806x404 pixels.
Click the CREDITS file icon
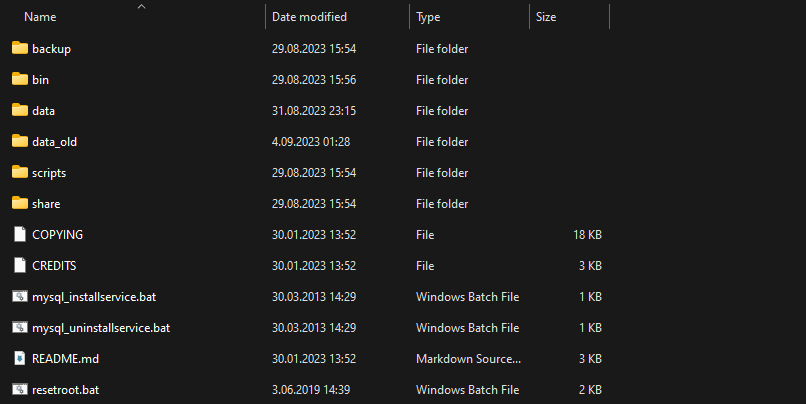tap(20, 265)
